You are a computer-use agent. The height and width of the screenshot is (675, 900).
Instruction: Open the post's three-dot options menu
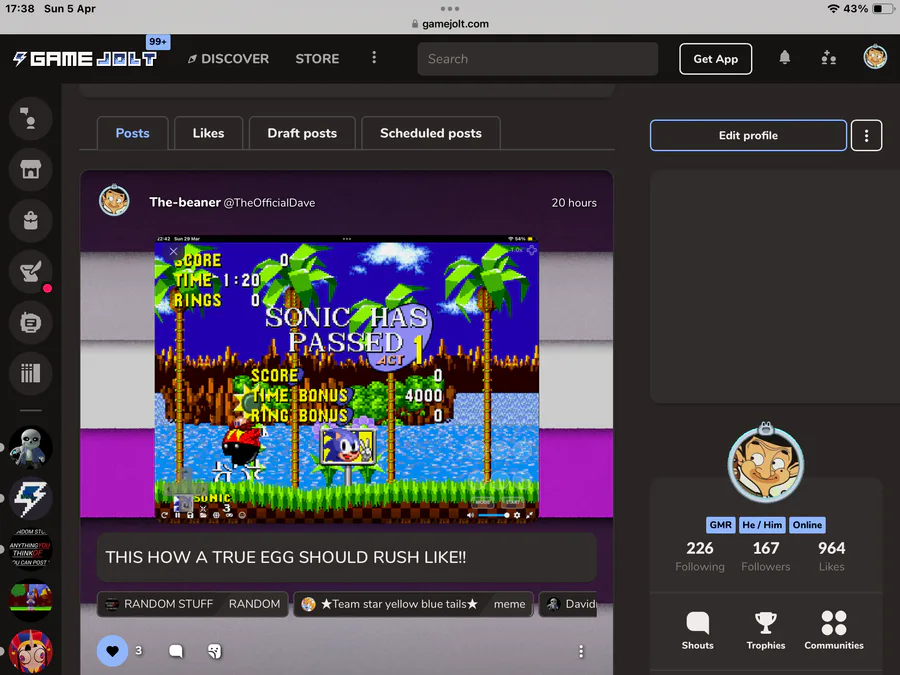pos(581,651)
